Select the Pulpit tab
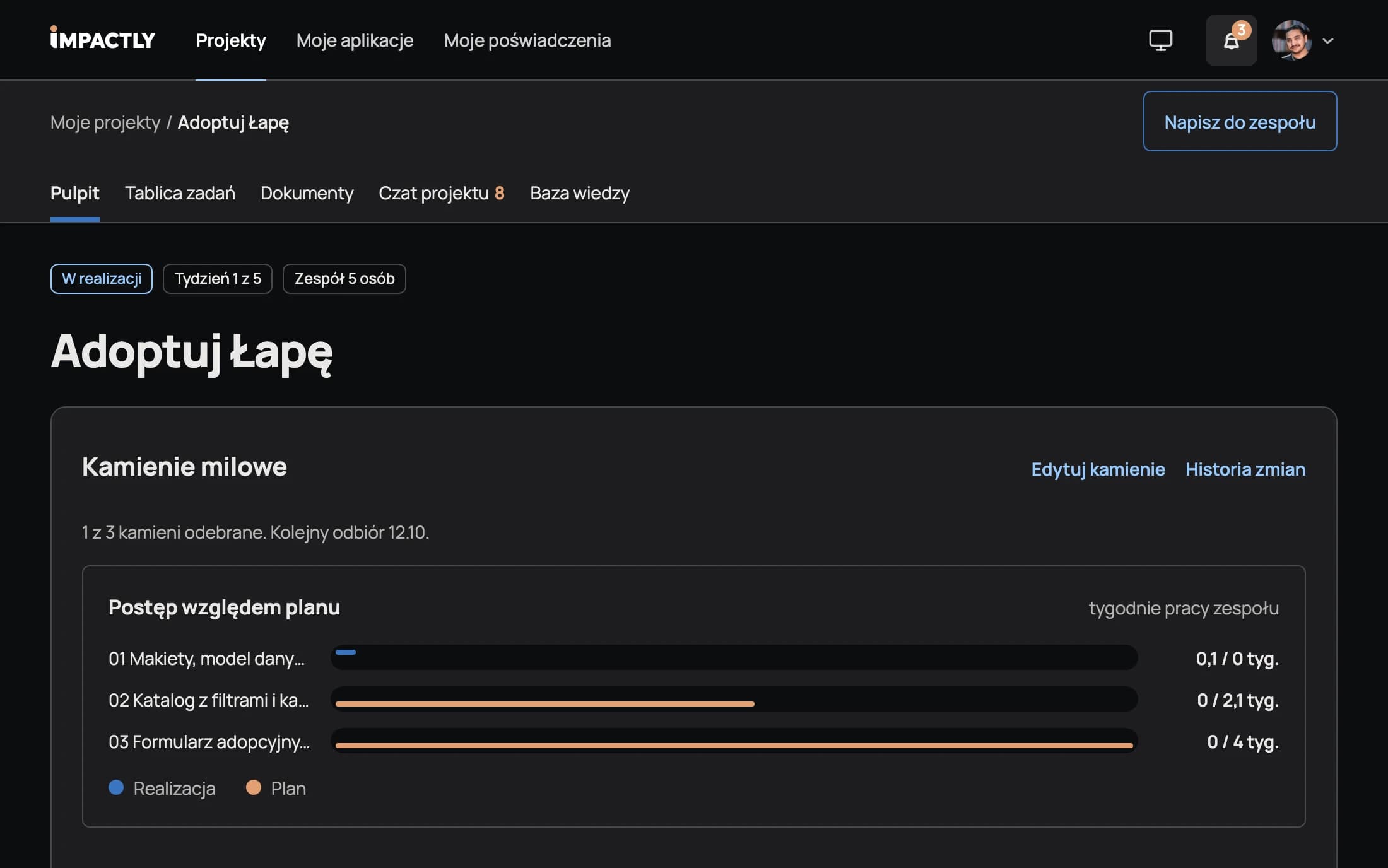 click(75, 193)
